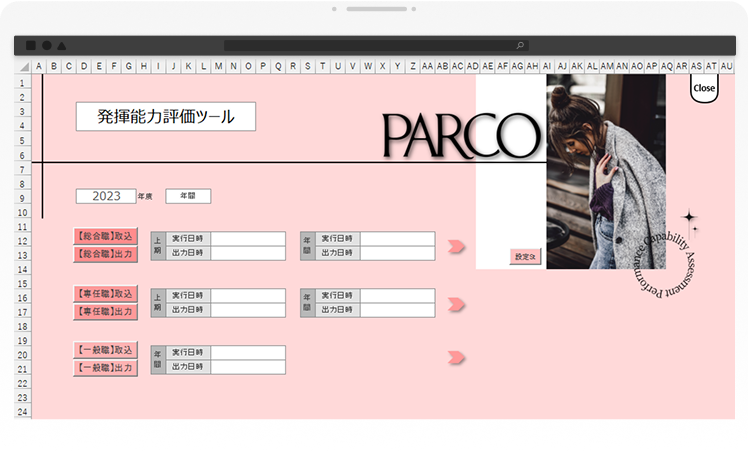
Task: Select row header 22
Action: click(x=22, y=383)
